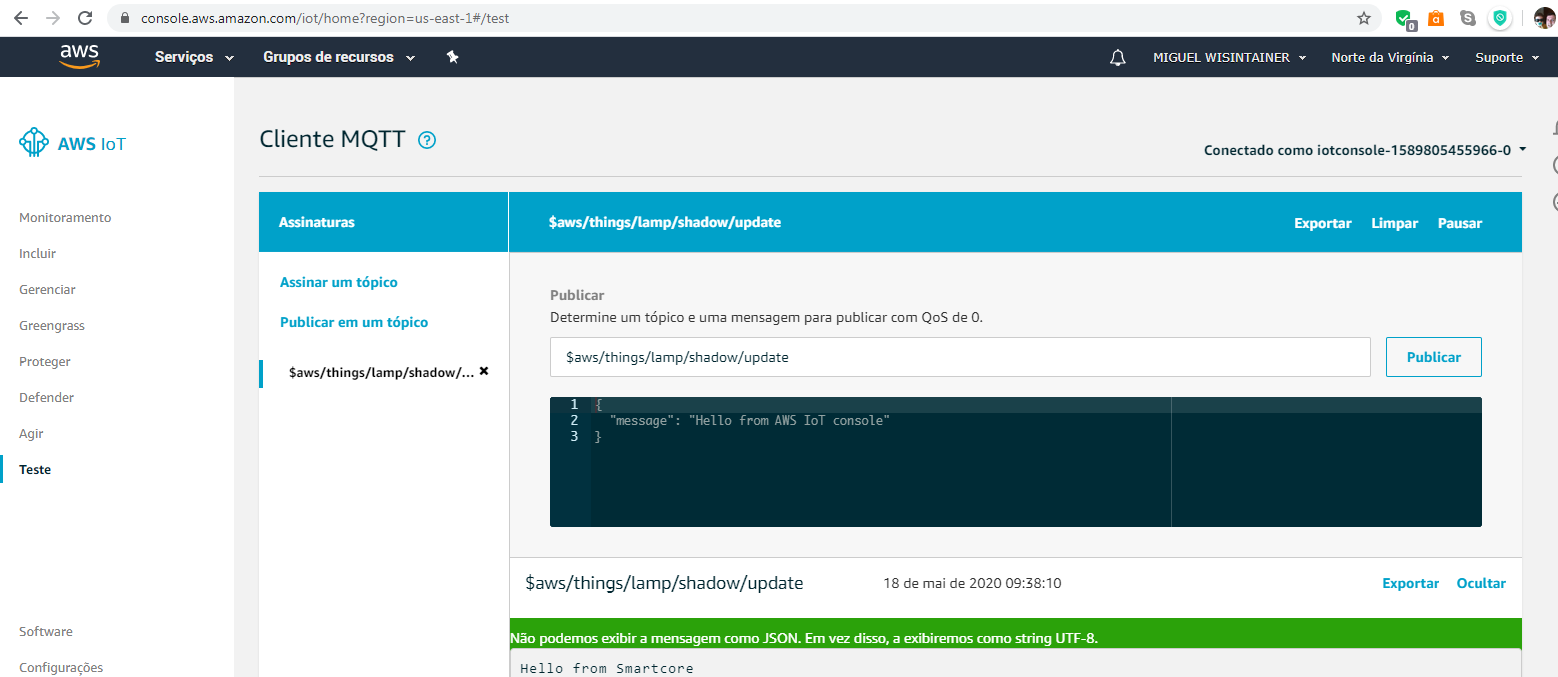Go to AWS home via logo
Viewport: 1558px width, 677px height.
pyautogui.click(x=79, y=57)
